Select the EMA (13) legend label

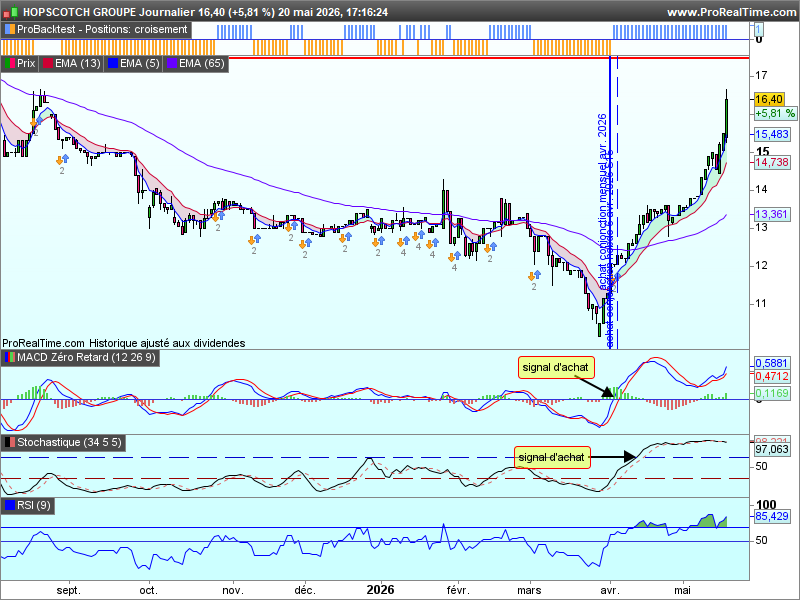click(x=78, y=64)
